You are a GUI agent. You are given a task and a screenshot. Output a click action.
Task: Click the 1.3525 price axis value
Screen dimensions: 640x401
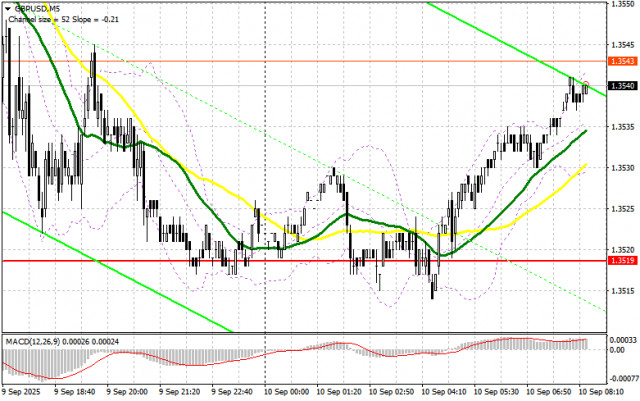(x=622, y=209)
